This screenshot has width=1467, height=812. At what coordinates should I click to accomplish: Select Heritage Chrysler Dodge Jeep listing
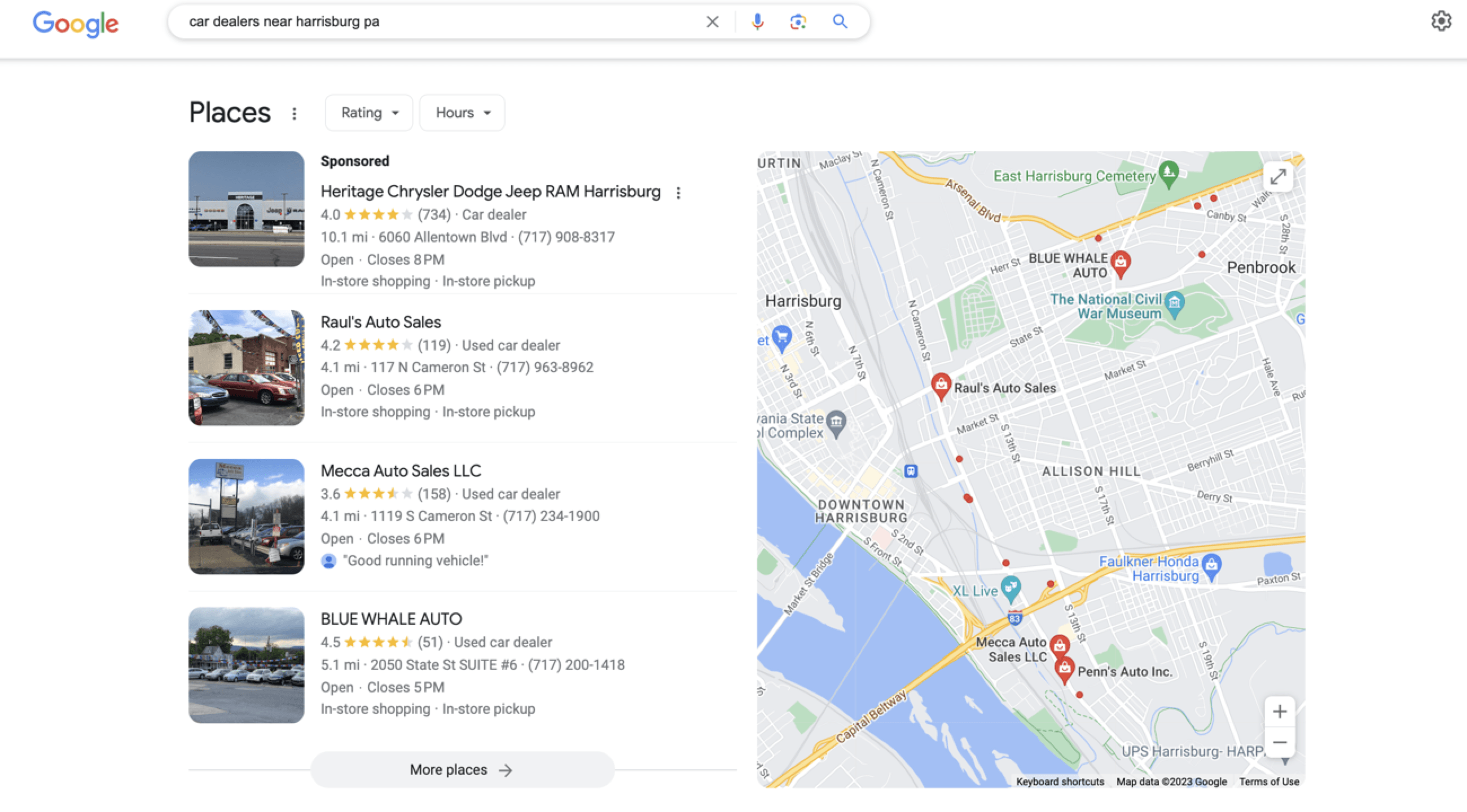click(x=490, y=191)
